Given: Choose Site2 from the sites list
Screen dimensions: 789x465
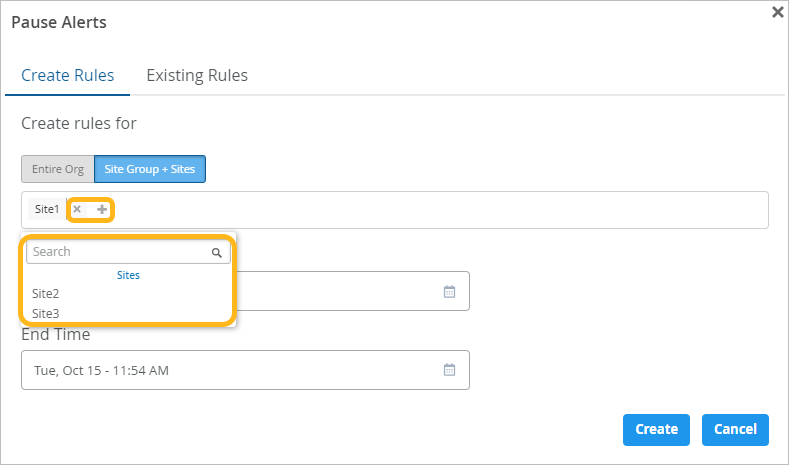Looking at the screenshot, I should click(x=46, y=294).
